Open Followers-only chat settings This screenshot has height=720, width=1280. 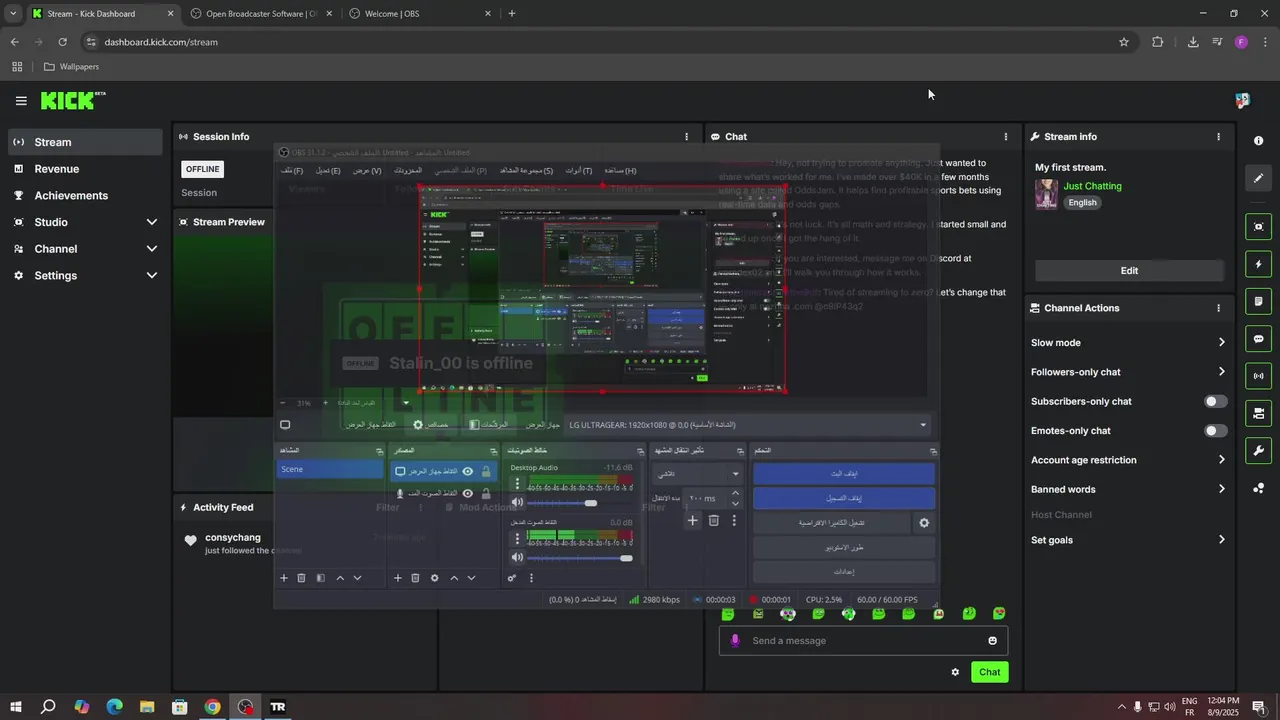pos(1129,372)
